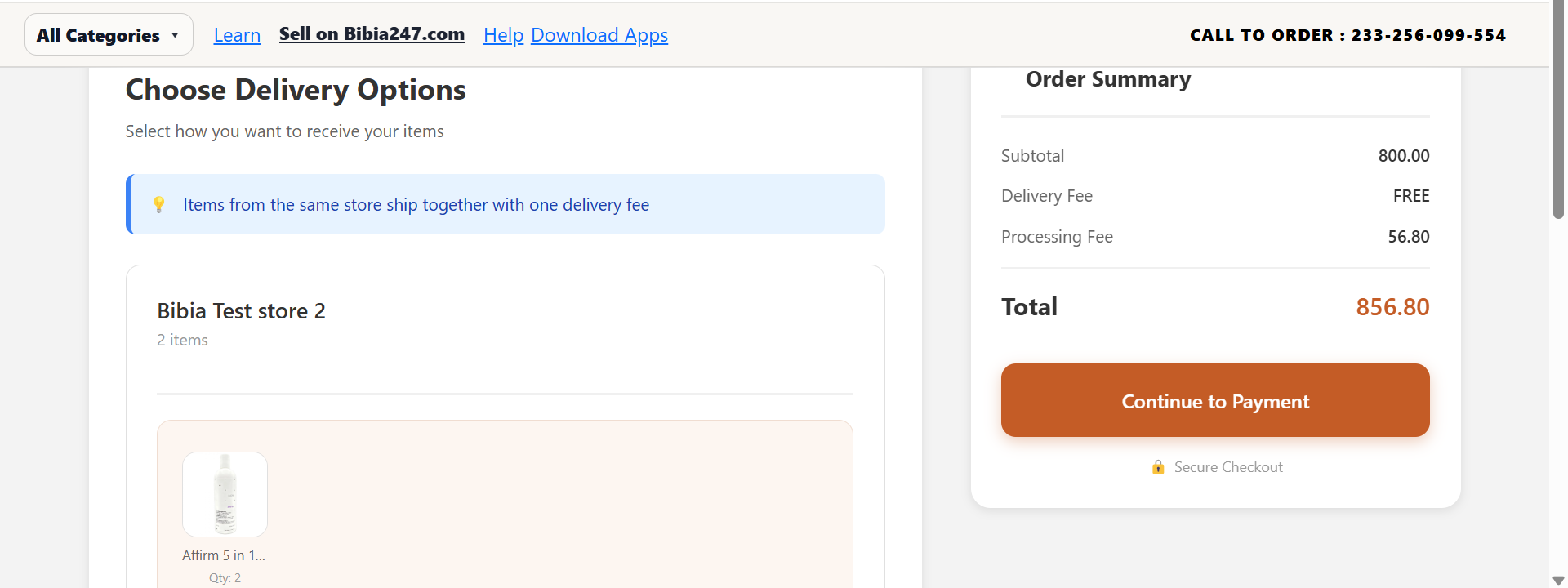Click the lightbulb icon in shipping tip banner

(160, 204)
